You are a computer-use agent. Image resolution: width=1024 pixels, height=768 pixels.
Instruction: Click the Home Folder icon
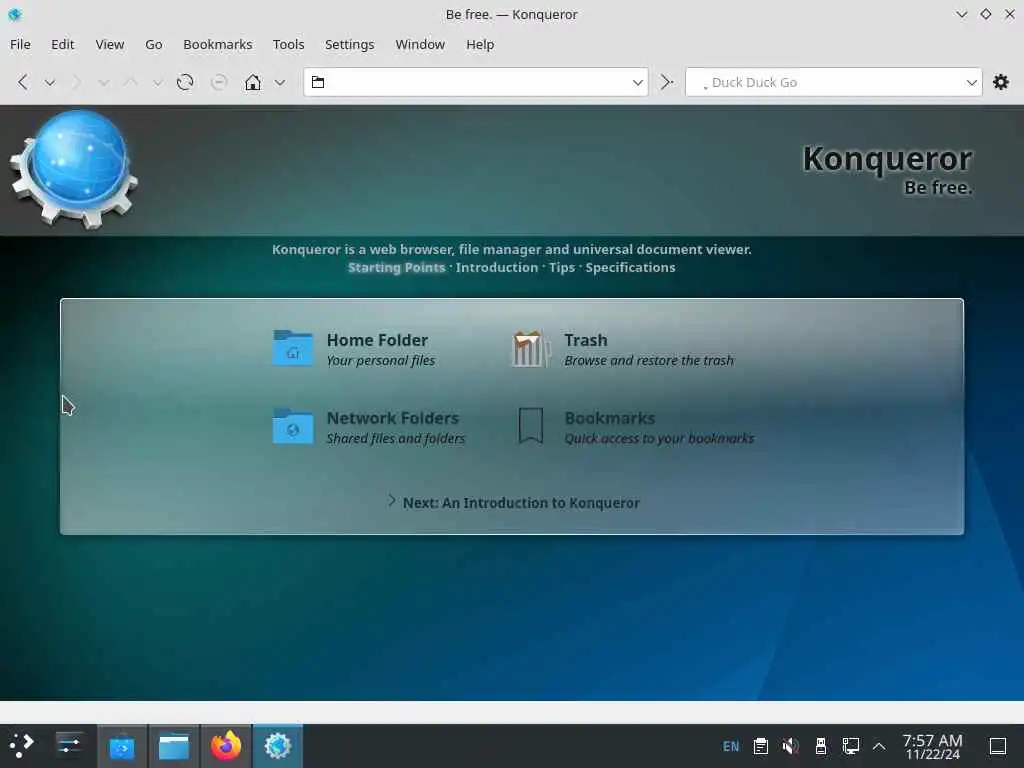[293, 348]
